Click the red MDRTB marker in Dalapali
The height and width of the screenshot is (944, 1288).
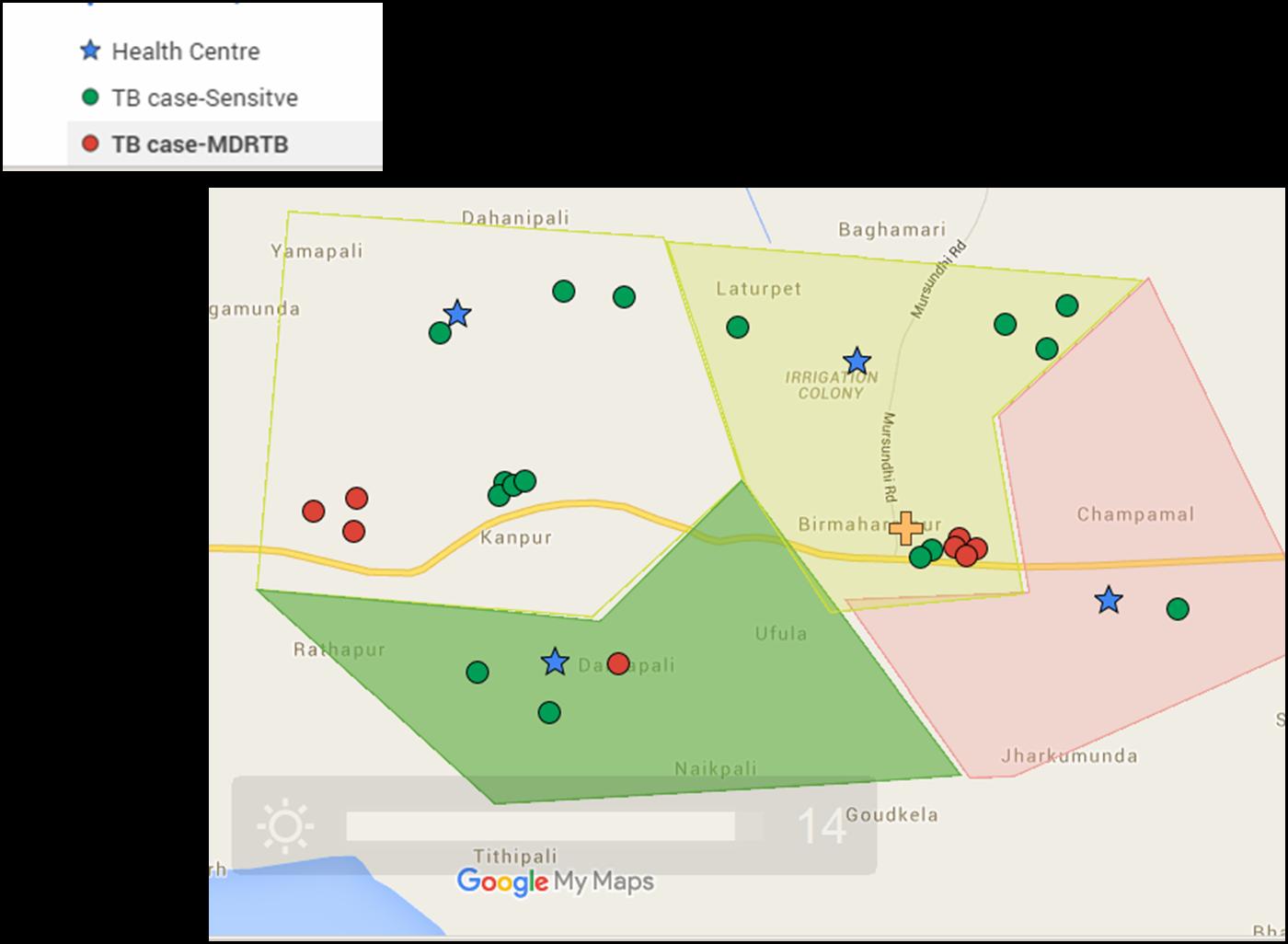coord(617,662)
